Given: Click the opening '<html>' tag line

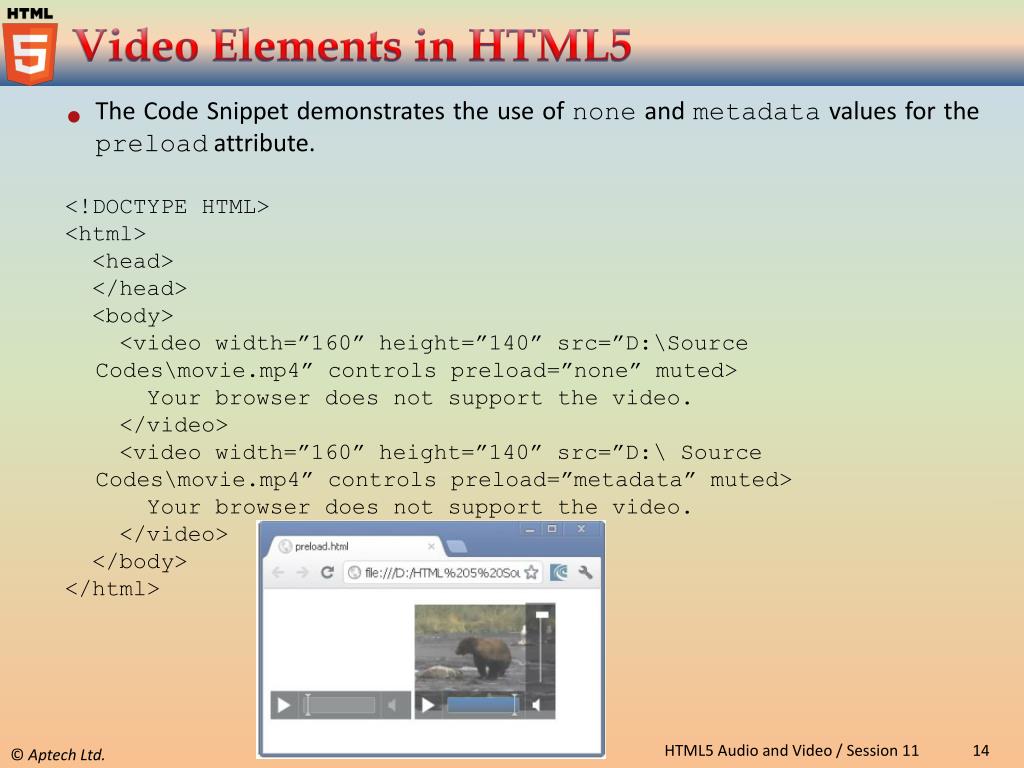Looking at the screenshot, I should point(105,234).
